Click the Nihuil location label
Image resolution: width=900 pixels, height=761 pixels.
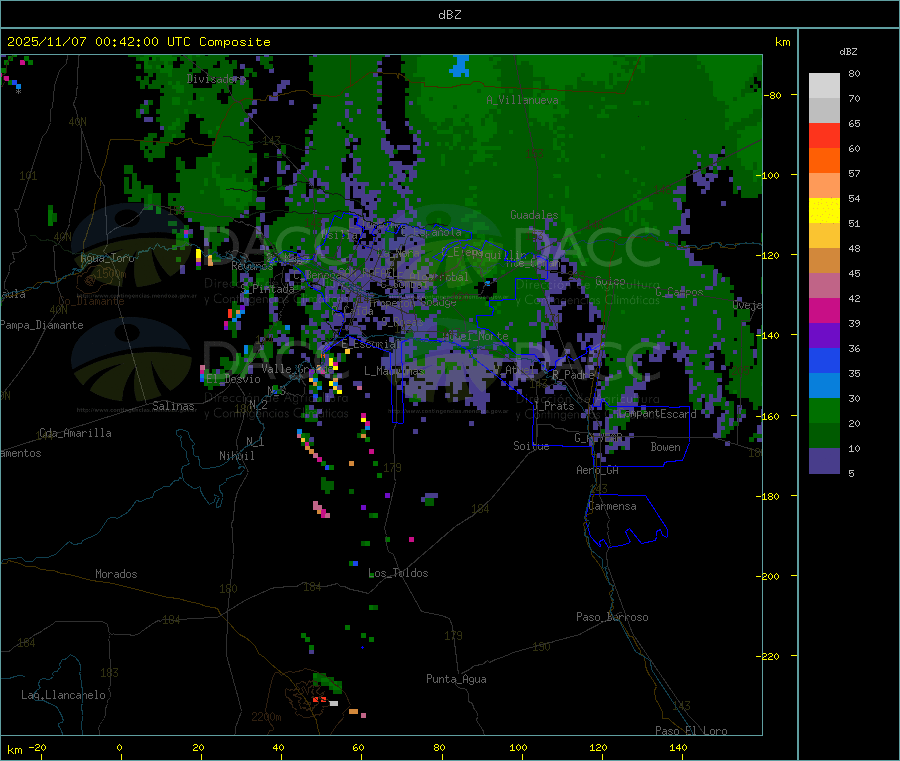(237, 456)
